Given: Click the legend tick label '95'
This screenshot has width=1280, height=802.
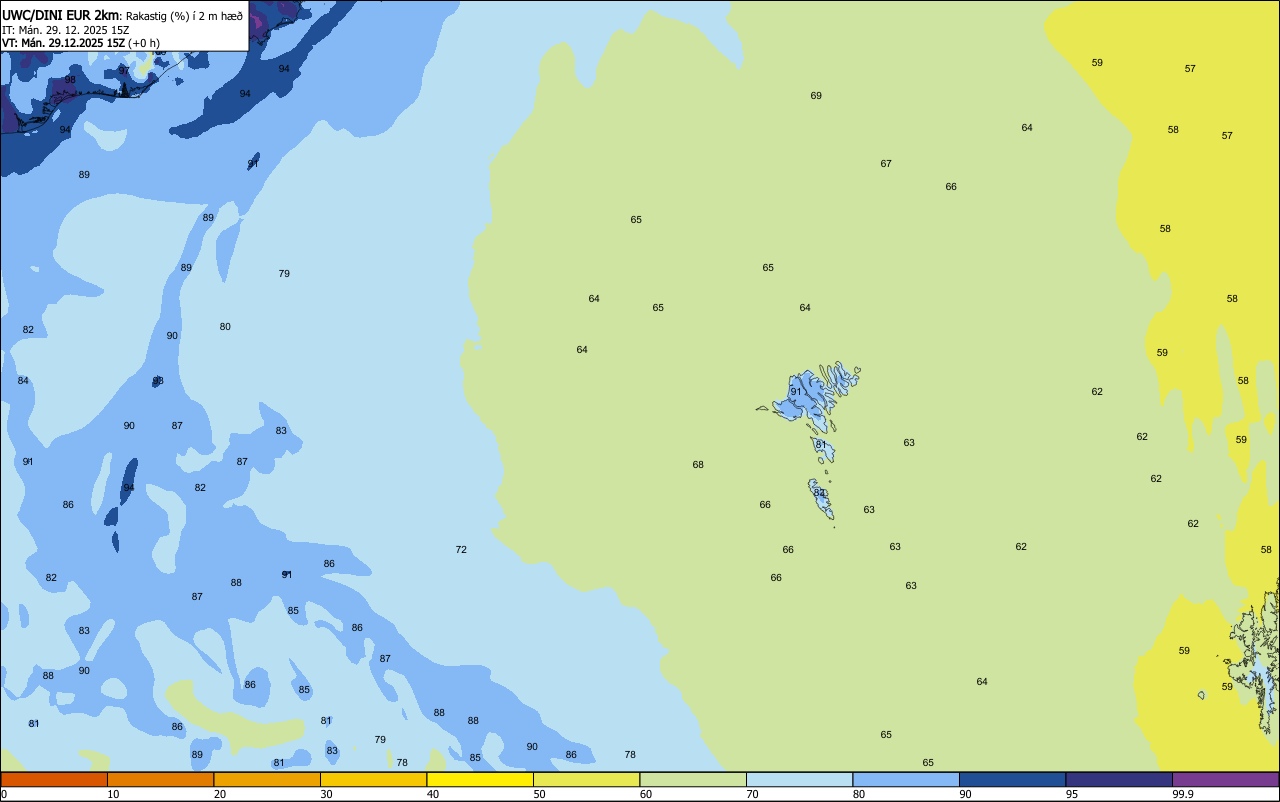Looking at the screenshot, I should pos(1071,794).
